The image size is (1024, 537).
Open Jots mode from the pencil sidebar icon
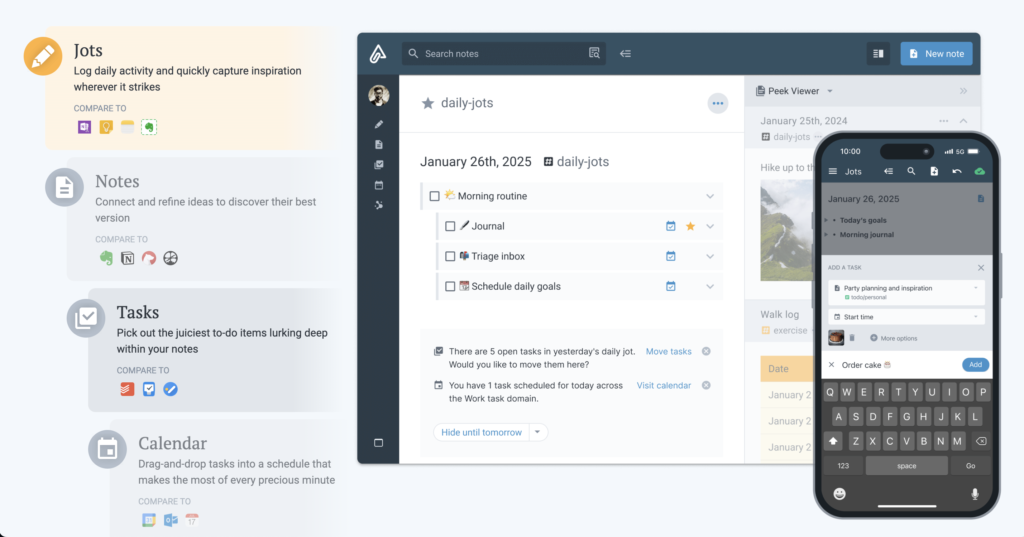coord(378,124)
